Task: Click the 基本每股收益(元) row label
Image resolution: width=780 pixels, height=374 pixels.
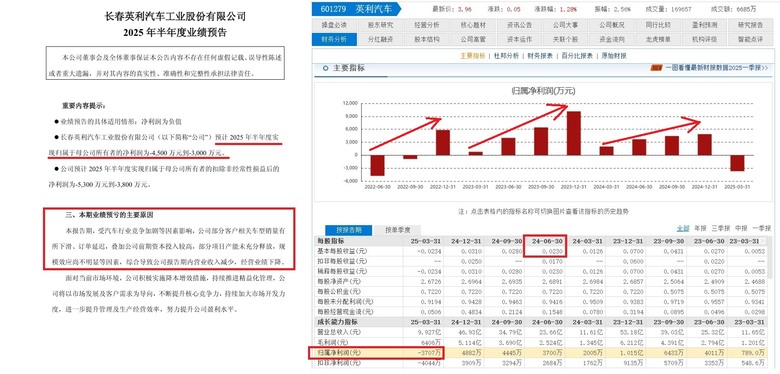Action: (x=341, y=251)
